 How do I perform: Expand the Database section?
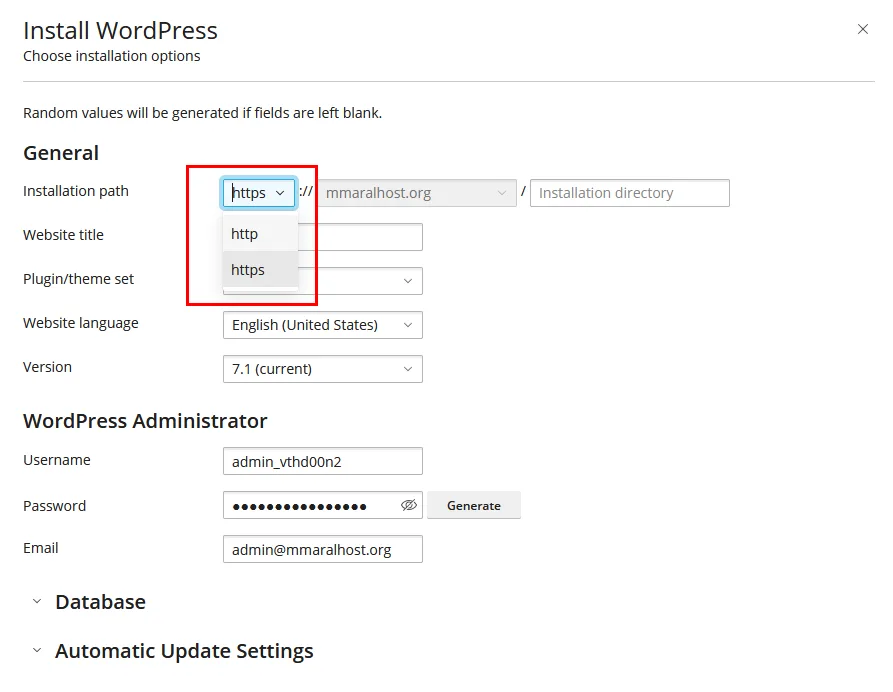(89, 602)
